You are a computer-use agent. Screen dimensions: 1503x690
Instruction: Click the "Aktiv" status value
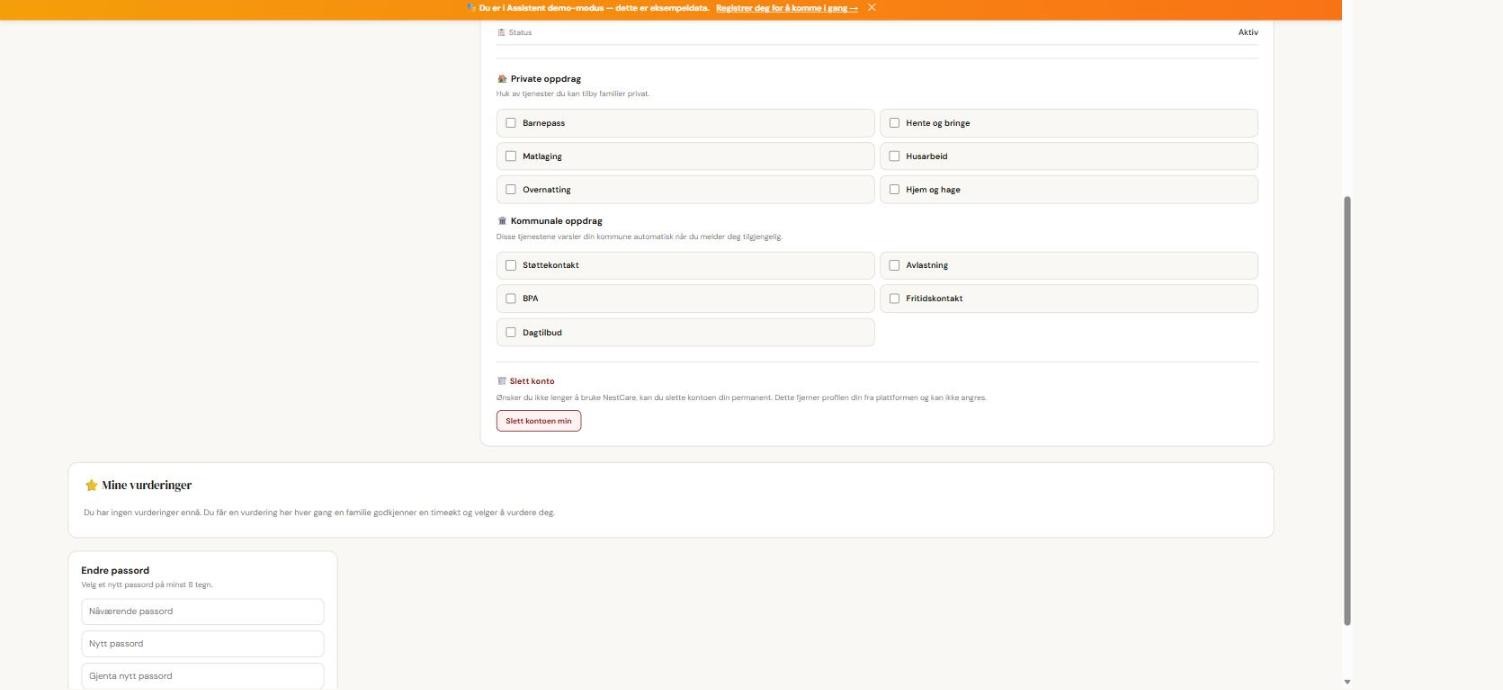point(1248,33)
